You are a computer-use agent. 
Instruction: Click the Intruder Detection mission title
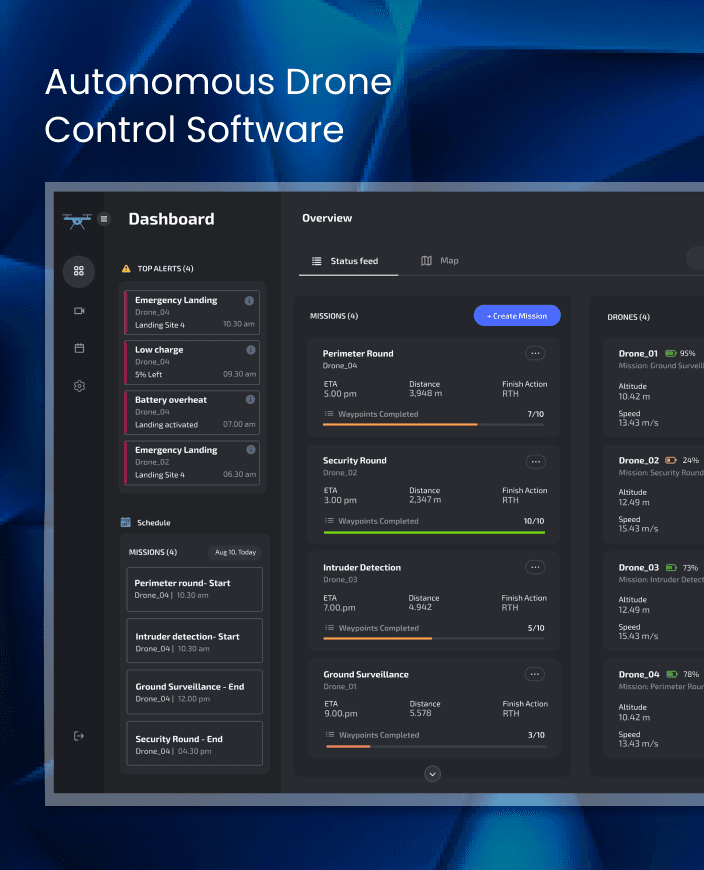tap(362, 568)
